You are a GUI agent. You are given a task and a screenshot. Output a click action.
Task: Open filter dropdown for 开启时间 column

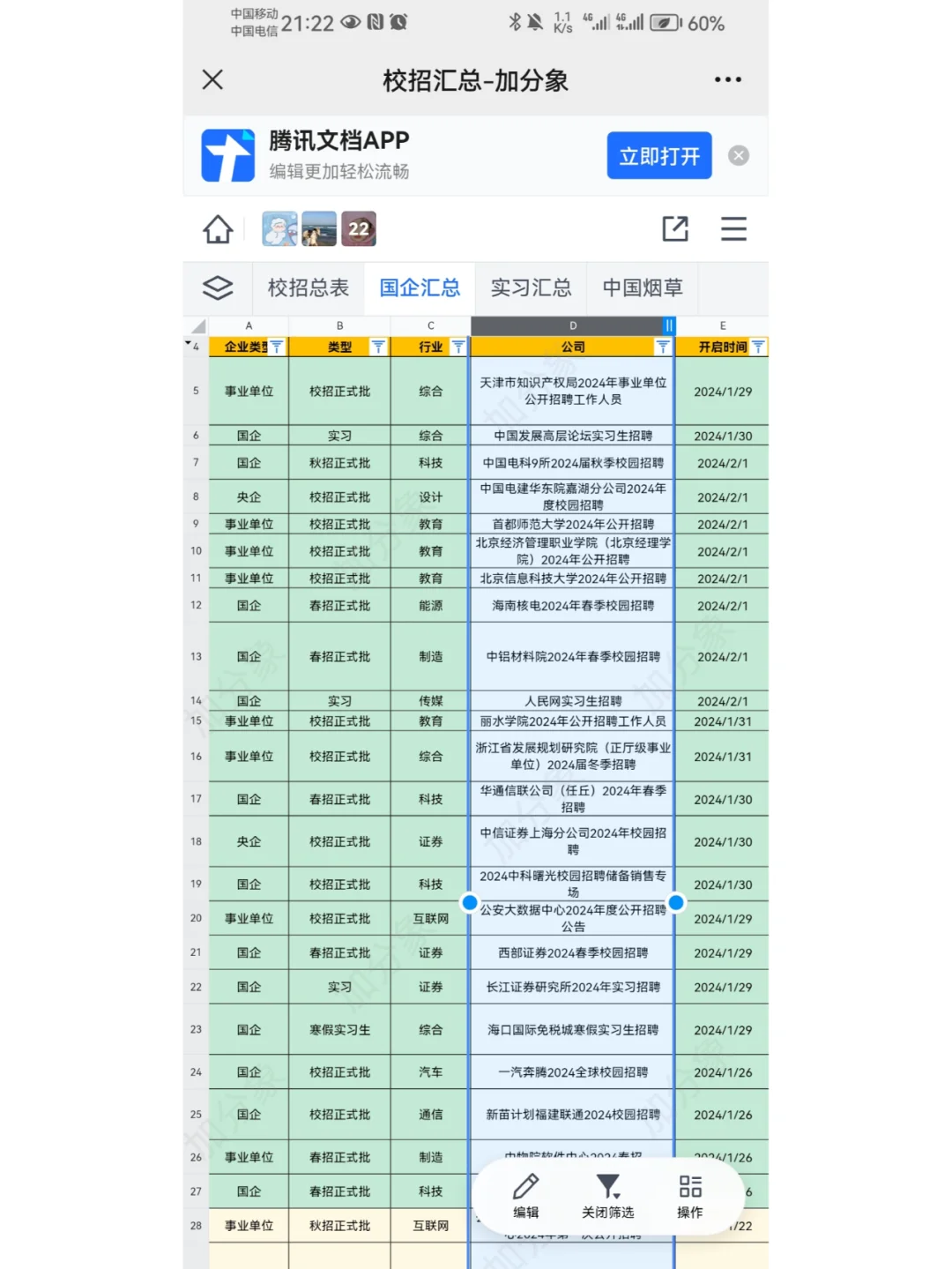click(x=758, y=347)
